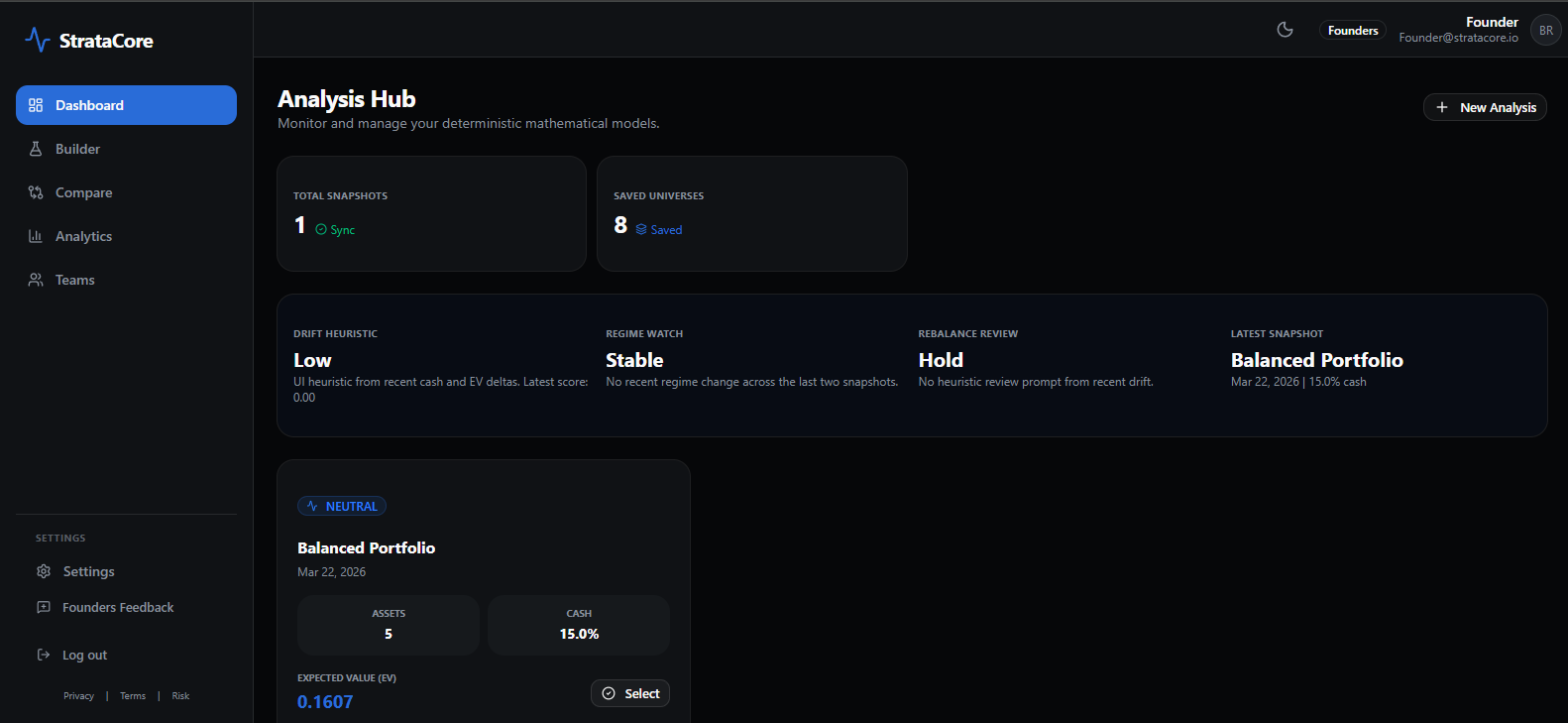Viewport: 1568px width, 723px height.
Task: Open Settings from sidebar
Action: click(126, 571)
